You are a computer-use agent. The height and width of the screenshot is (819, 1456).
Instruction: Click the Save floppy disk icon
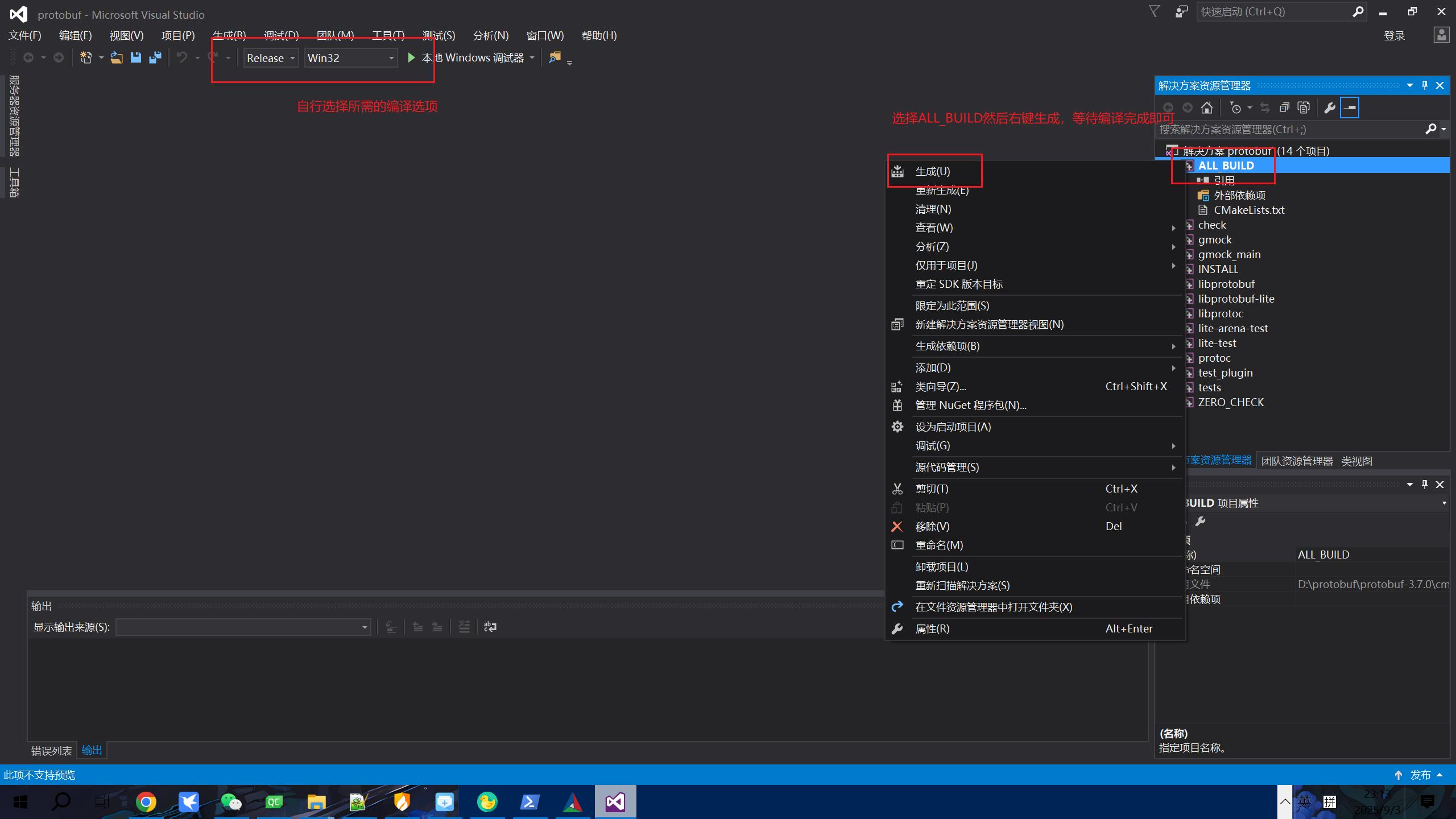point(135,57)
